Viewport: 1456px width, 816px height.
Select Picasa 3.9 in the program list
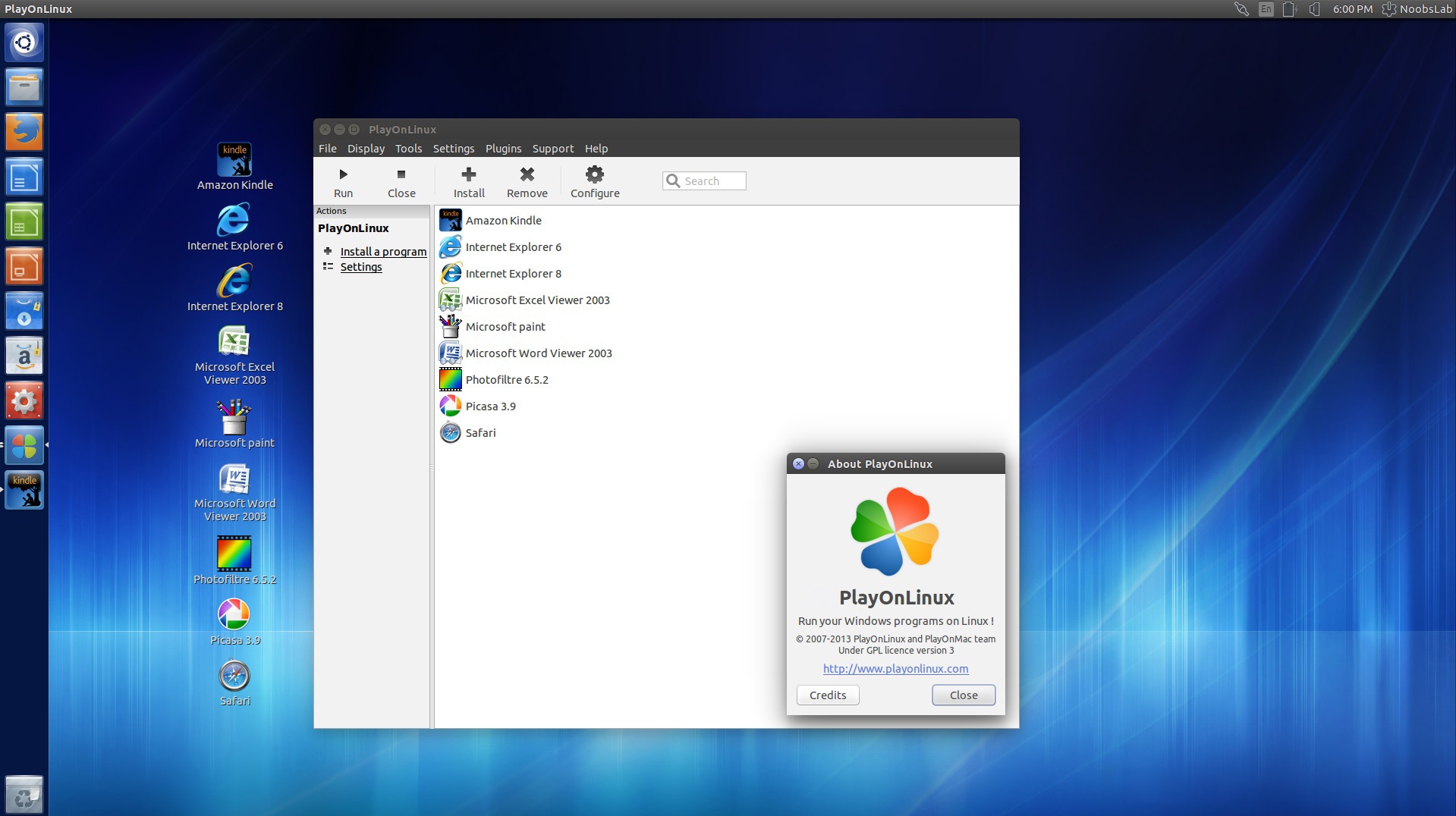tap(490, 406)
